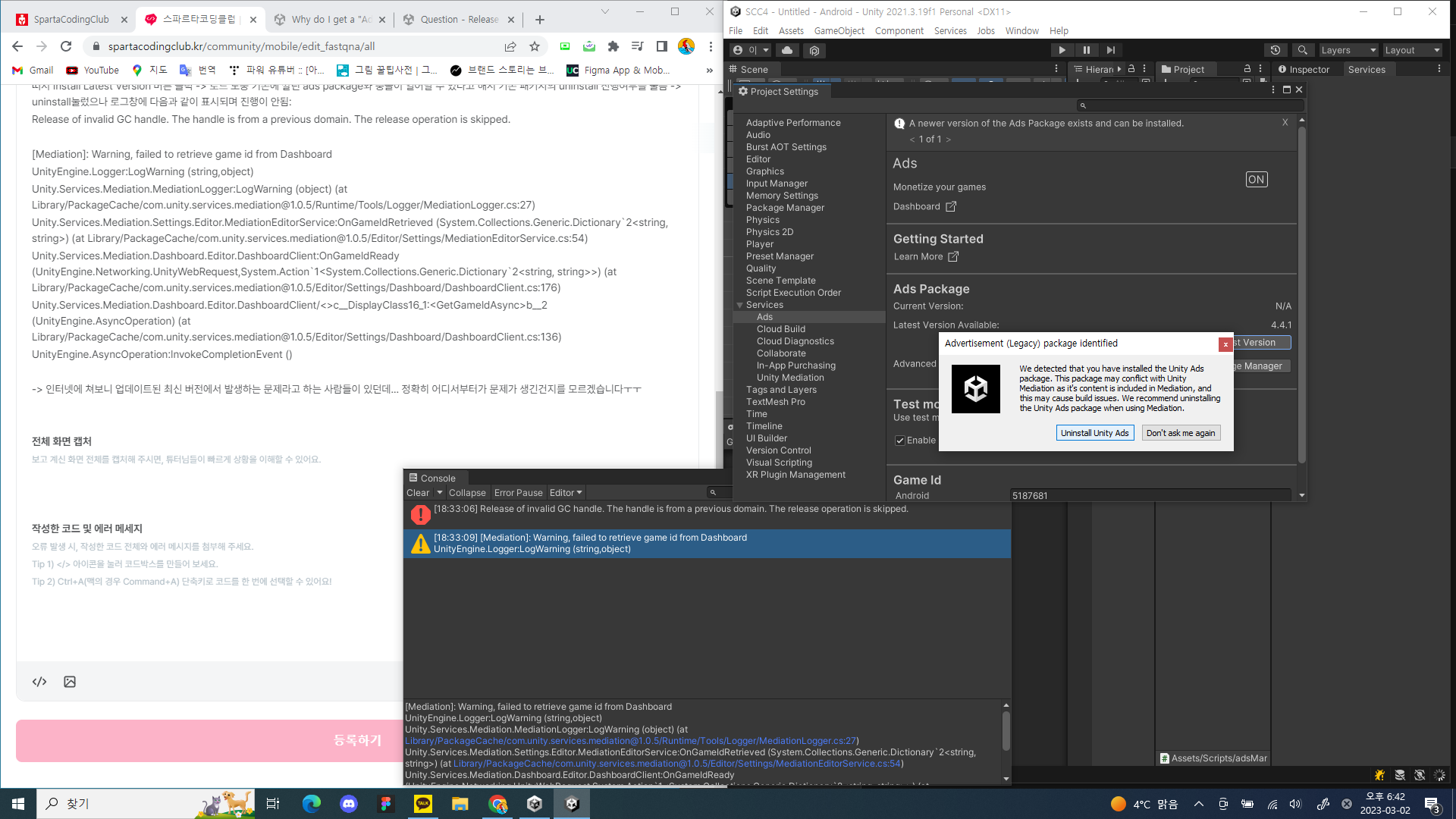Click the Uninstall Unity Ads button

point(1094,433)
